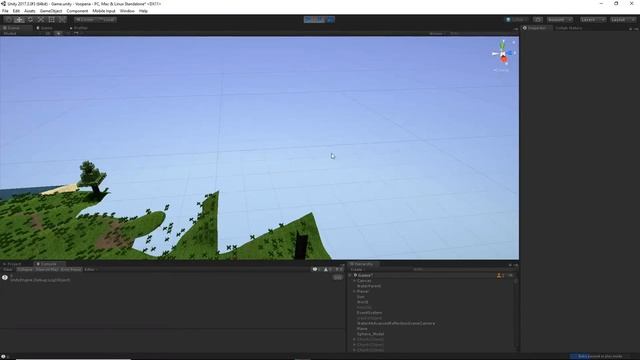Select World in Hierarchy
Image resolution: width=640 pixels, height=360 pixels.
362,302
